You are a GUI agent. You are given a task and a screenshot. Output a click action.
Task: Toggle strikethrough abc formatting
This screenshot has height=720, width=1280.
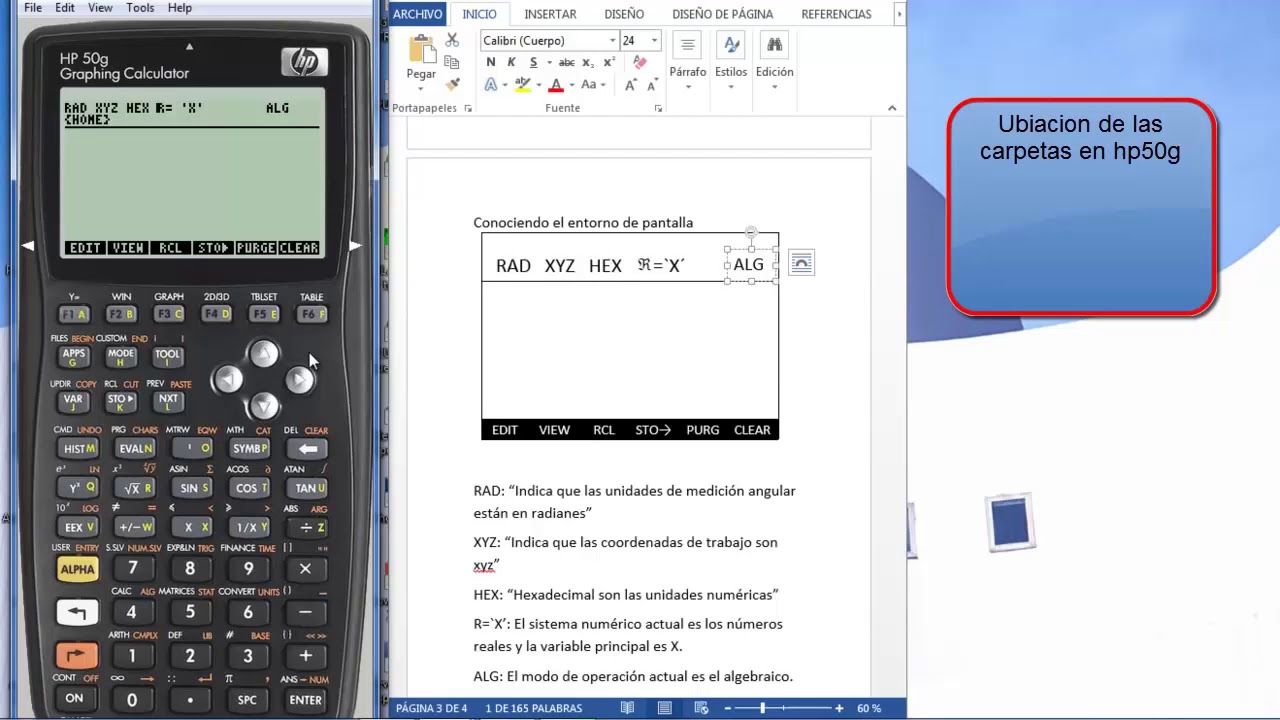tap(566, 62)
